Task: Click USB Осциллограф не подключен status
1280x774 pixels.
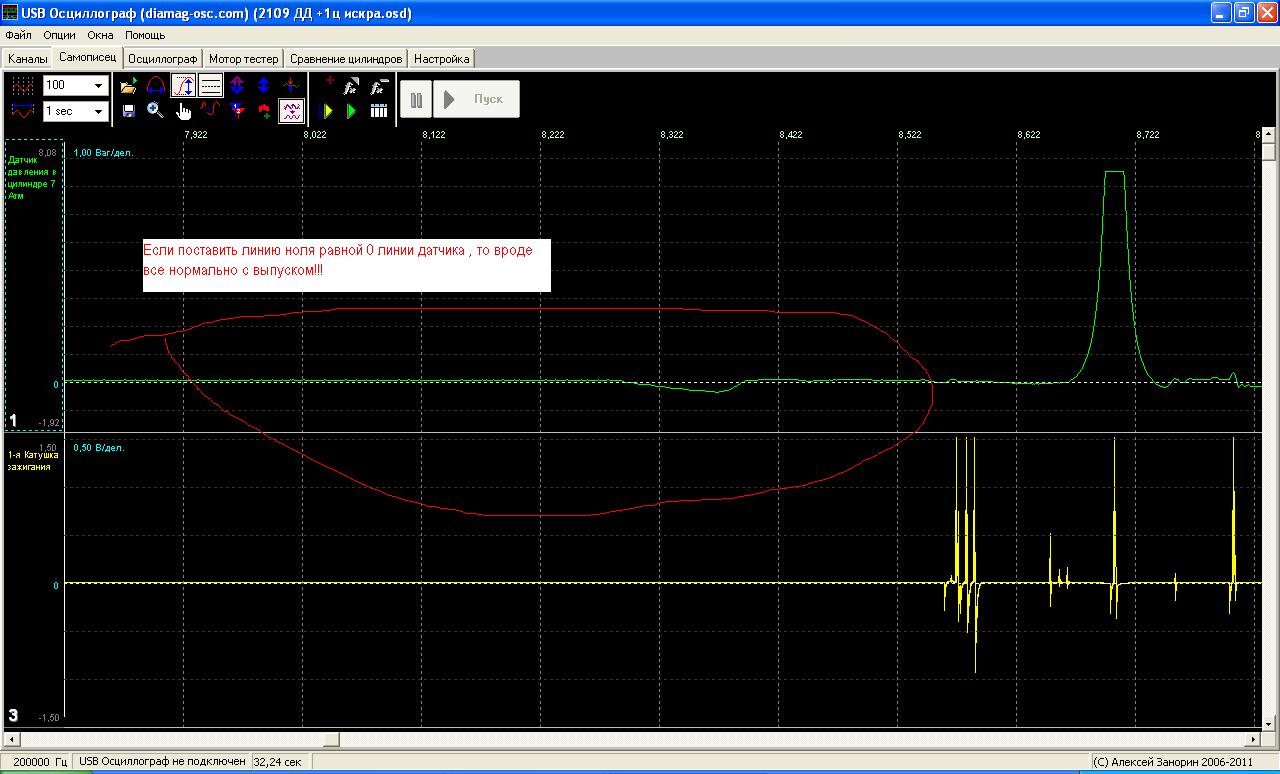Action: coord(163,762)
